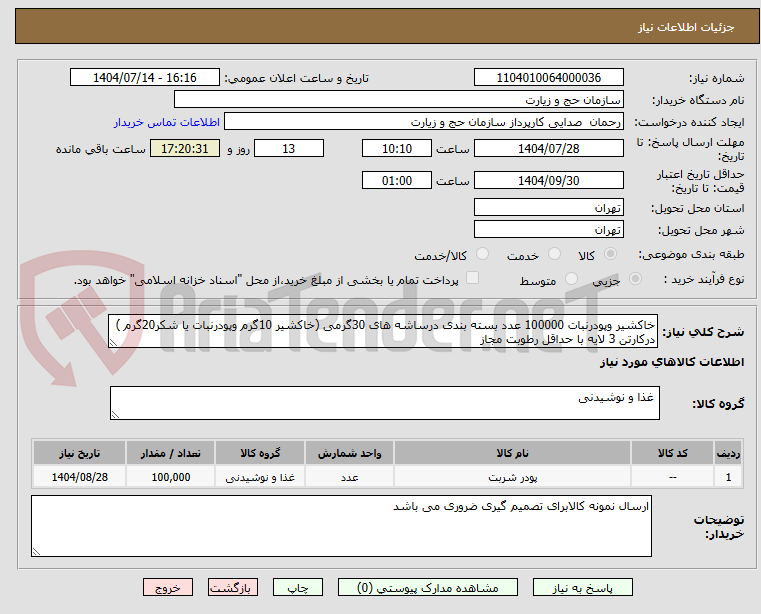The height and width of the screenshot is (614, 761).
Task: Click the گروه کالا column header
Action: 260,453
